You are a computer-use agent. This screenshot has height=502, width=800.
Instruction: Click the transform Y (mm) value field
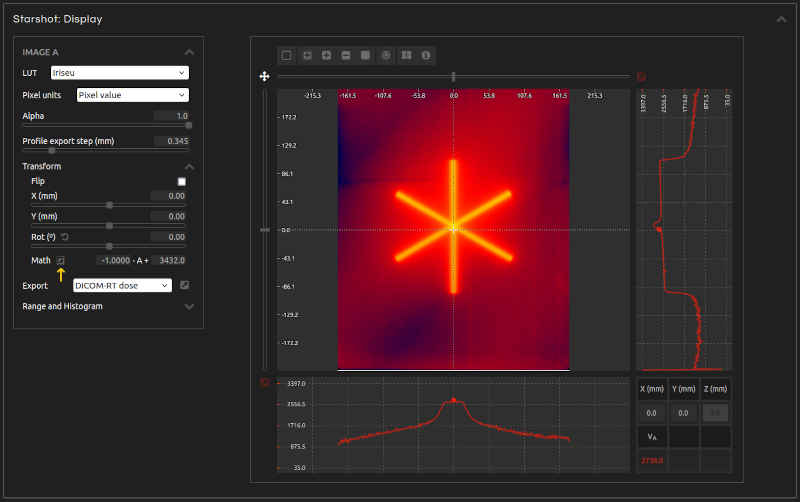168,216
